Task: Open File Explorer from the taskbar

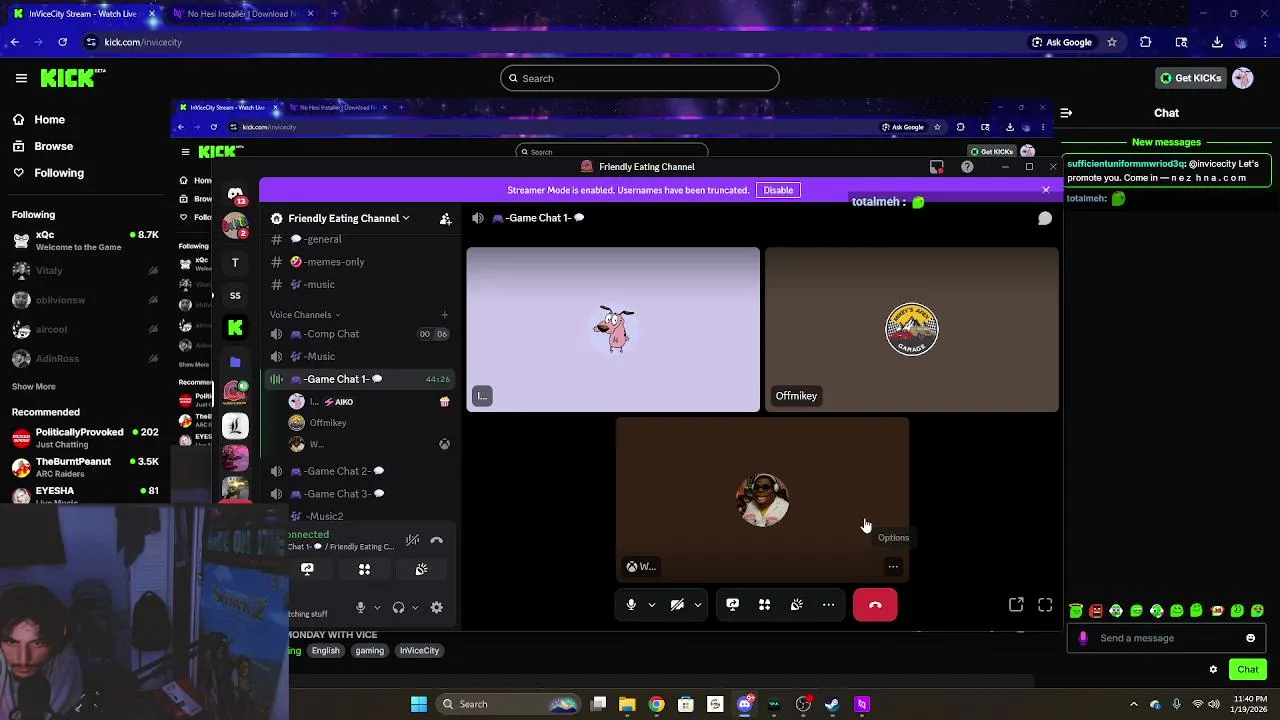Action: click(x=627, y=704)
